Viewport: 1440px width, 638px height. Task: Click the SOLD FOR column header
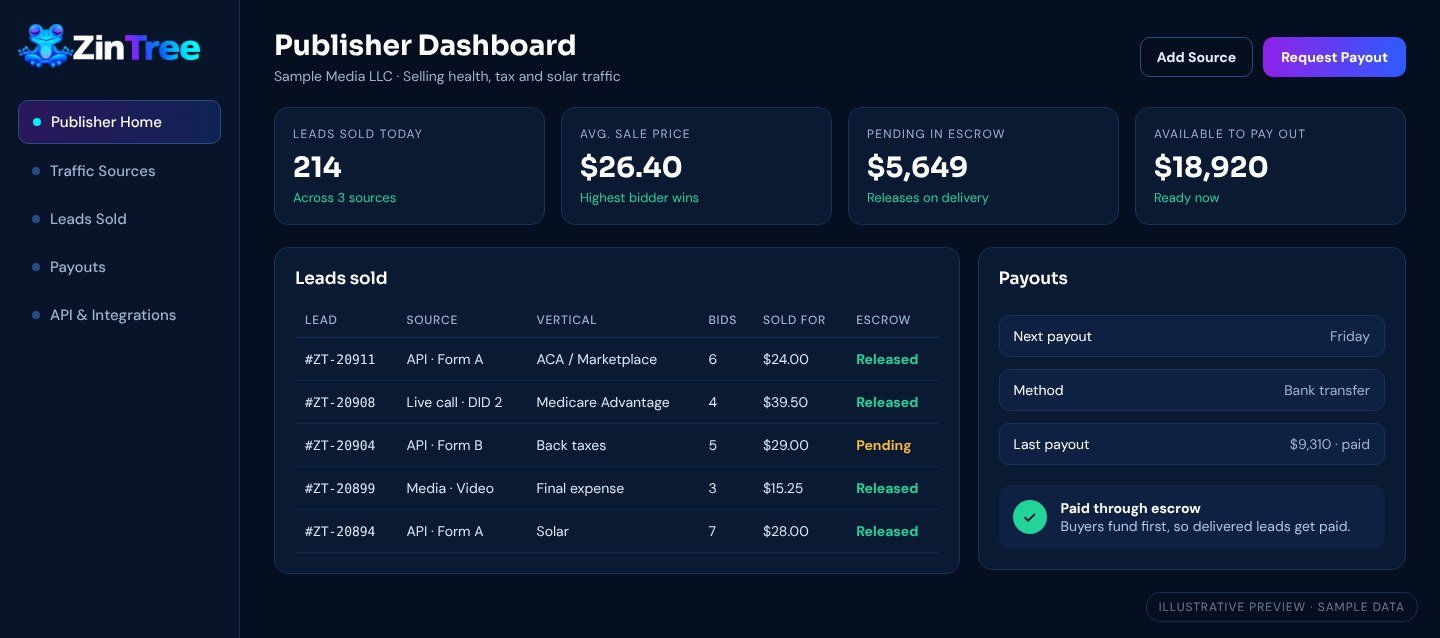794,320
